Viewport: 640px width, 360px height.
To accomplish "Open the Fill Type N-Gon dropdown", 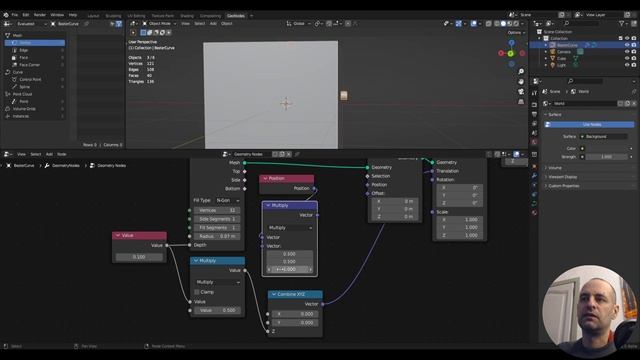I will [227, 200].
